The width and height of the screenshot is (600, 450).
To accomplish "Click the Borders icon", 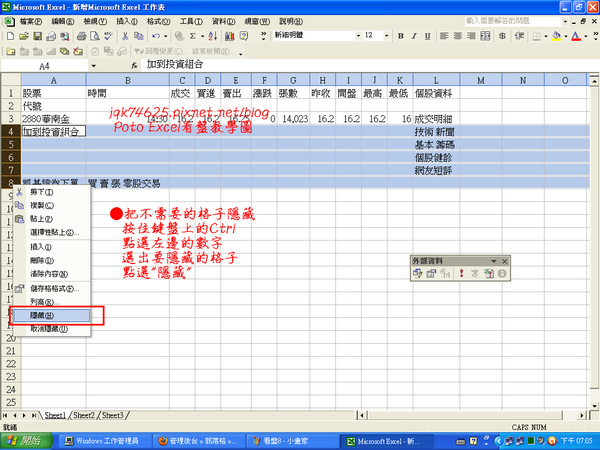I will 536,36.
